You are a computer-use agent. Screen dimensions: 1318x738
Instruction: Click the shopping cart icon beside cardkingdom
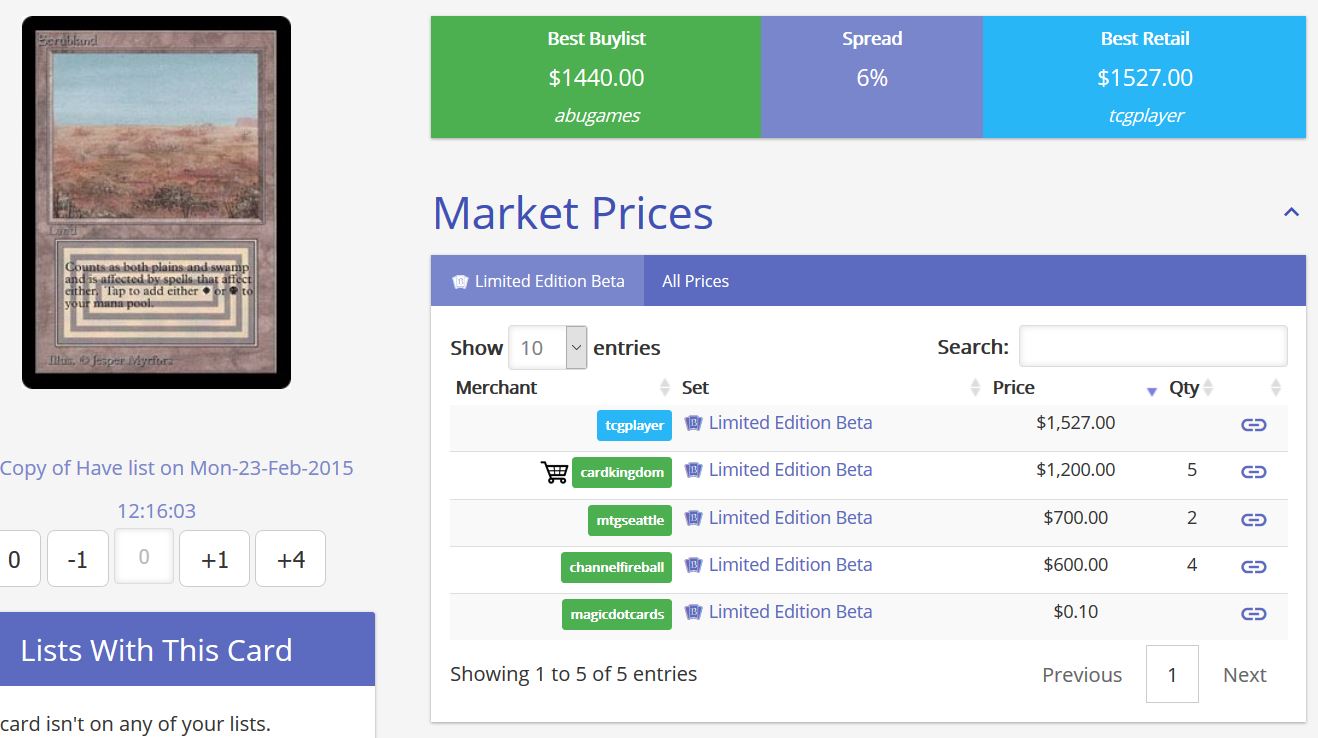(x=554, y=472)
